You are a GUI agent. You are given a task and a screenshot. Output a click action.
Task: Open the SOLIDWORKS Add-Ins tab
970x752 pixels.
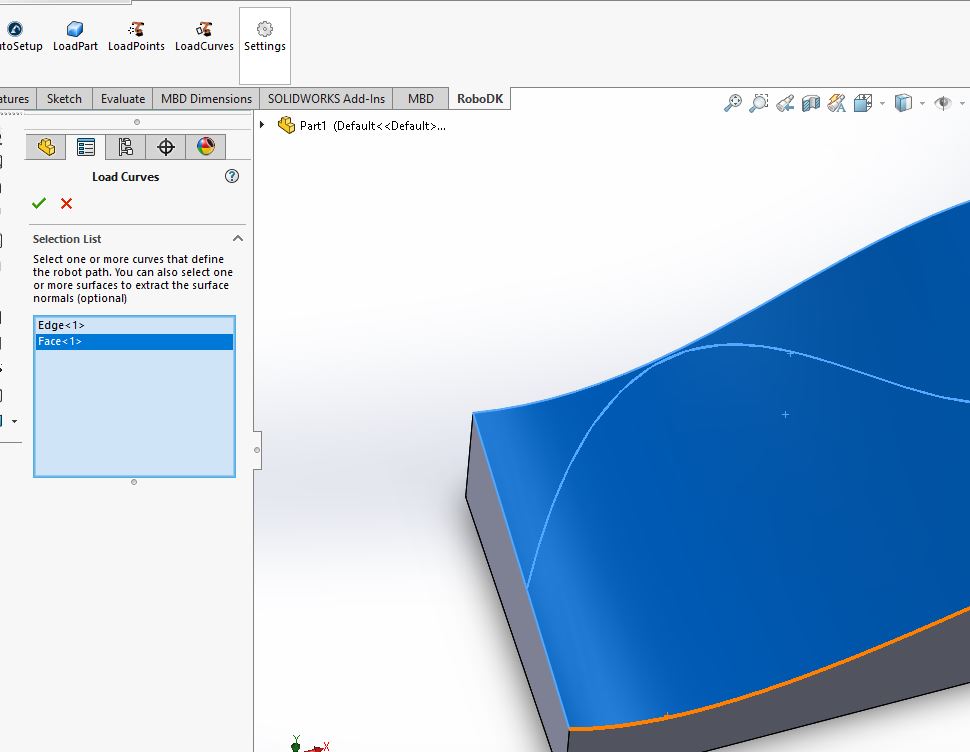point(326,98)
